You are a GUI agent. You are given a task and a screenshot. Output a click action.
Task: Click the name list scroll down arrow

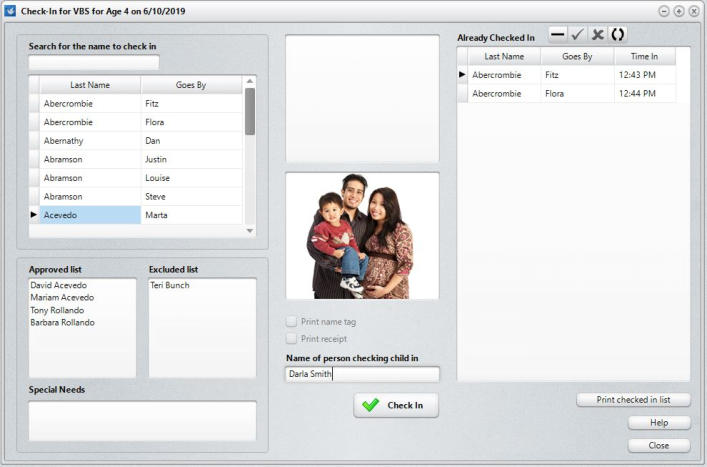pos(250,231)
